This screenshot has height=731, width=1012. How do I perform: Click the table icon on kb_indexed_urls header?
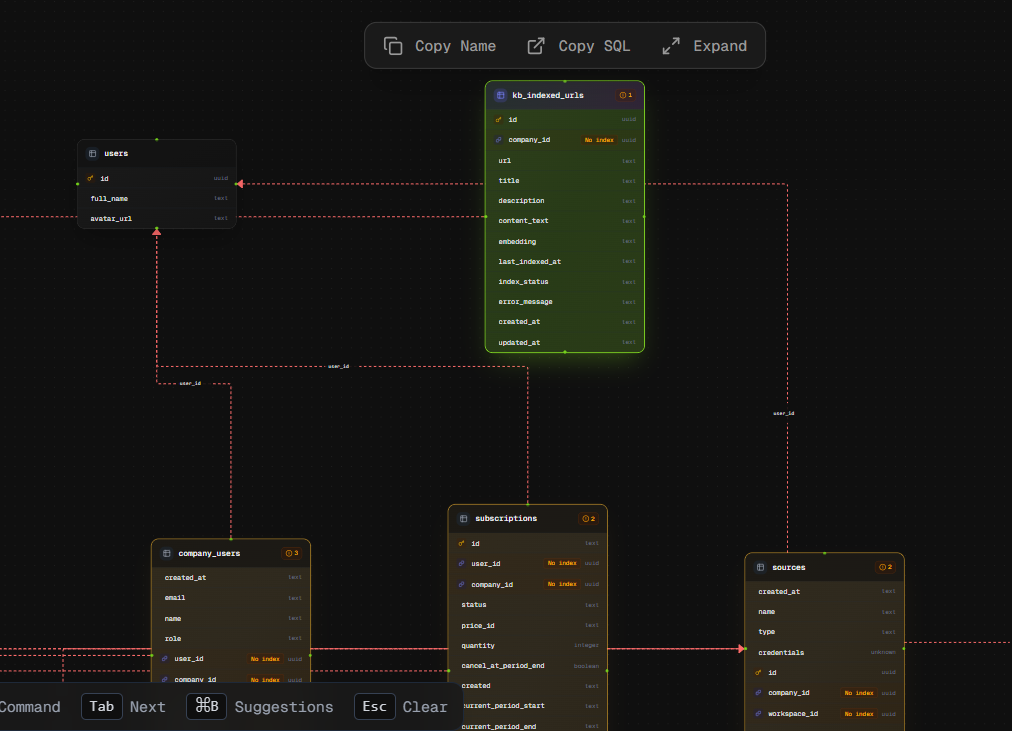(x=500, y=95)
